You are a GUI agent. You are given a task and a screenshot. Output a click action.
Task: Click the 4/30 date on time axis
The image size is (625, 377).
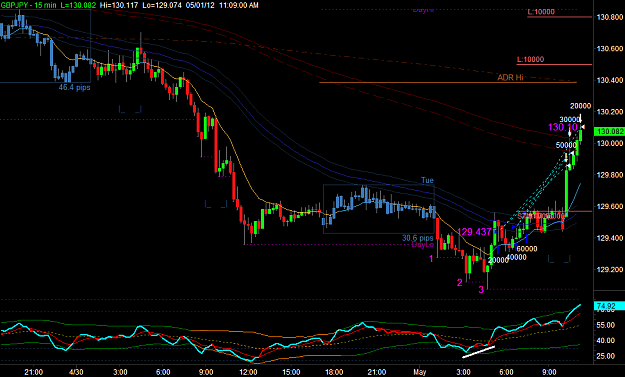point(76,372)
